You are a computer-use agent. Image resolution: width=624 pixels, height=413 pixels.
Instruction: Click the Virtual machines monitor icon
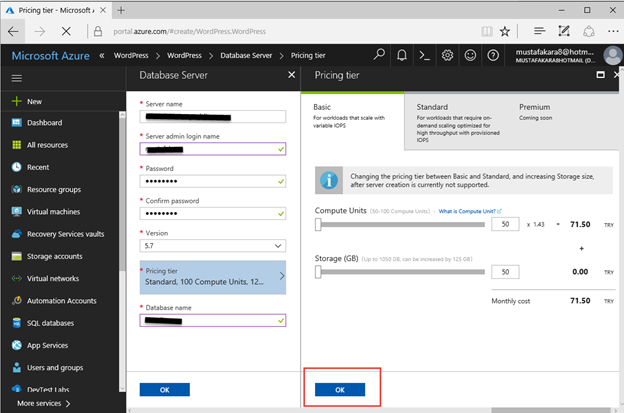coord(16,212)
